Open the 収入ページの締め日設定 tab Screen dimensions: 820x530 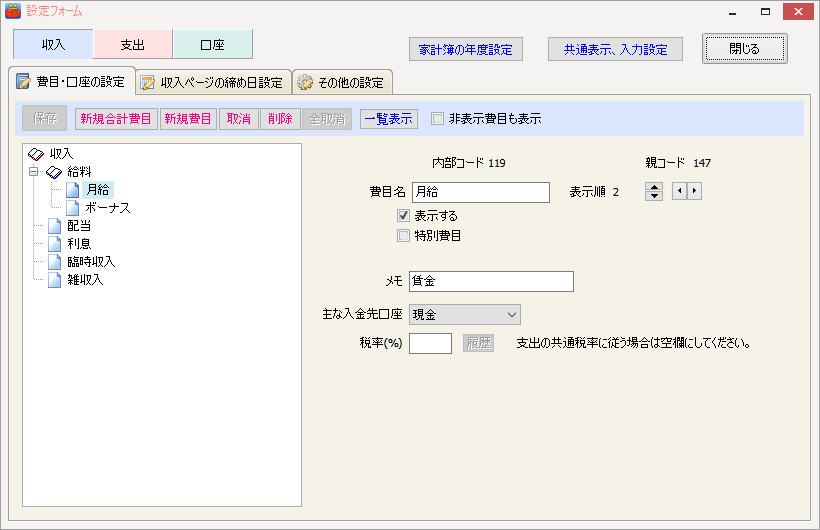coord(213,83)
